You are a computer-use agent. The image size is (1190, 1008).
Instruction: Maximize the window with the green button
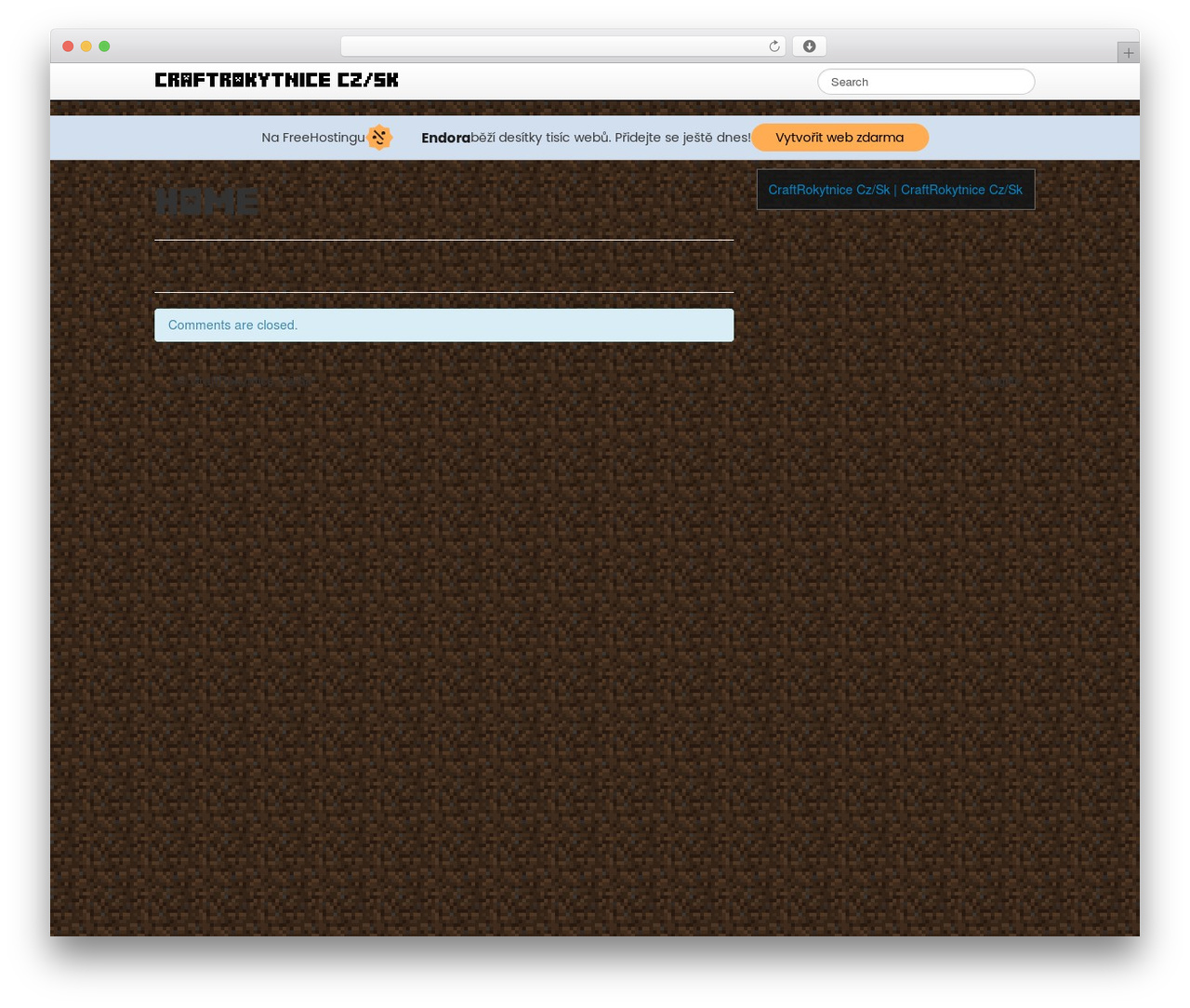104,46
